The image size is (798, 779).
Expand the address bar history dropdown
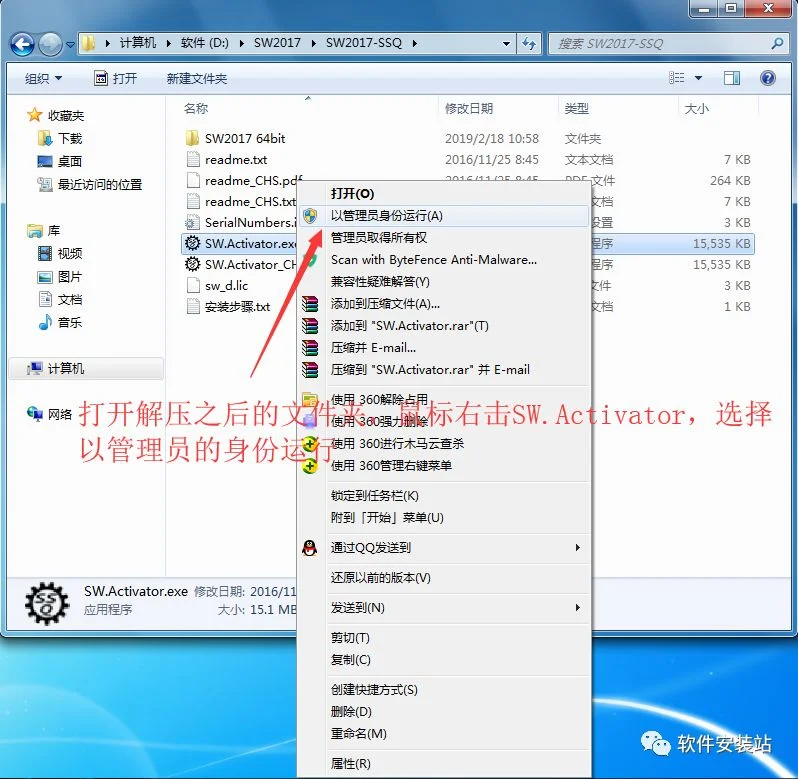[506, 44]
